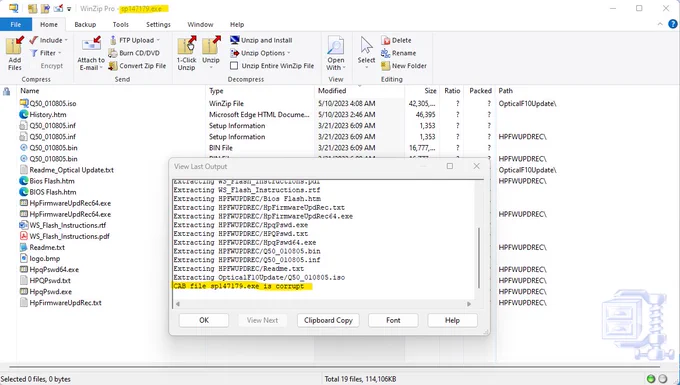This screenshot has width=680, height=385.
Task: Click the green status indicator light
Action: (651, 379)
